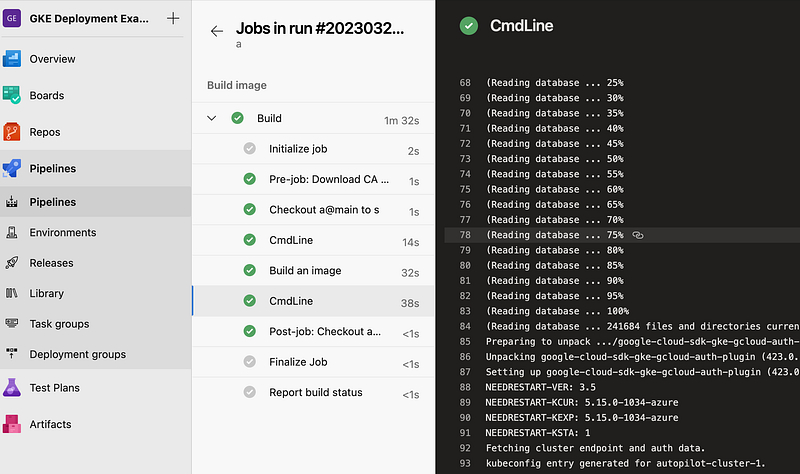
Task: Click log line 92 Fetching cluster endpoint
Action: (x=595, y=448)
